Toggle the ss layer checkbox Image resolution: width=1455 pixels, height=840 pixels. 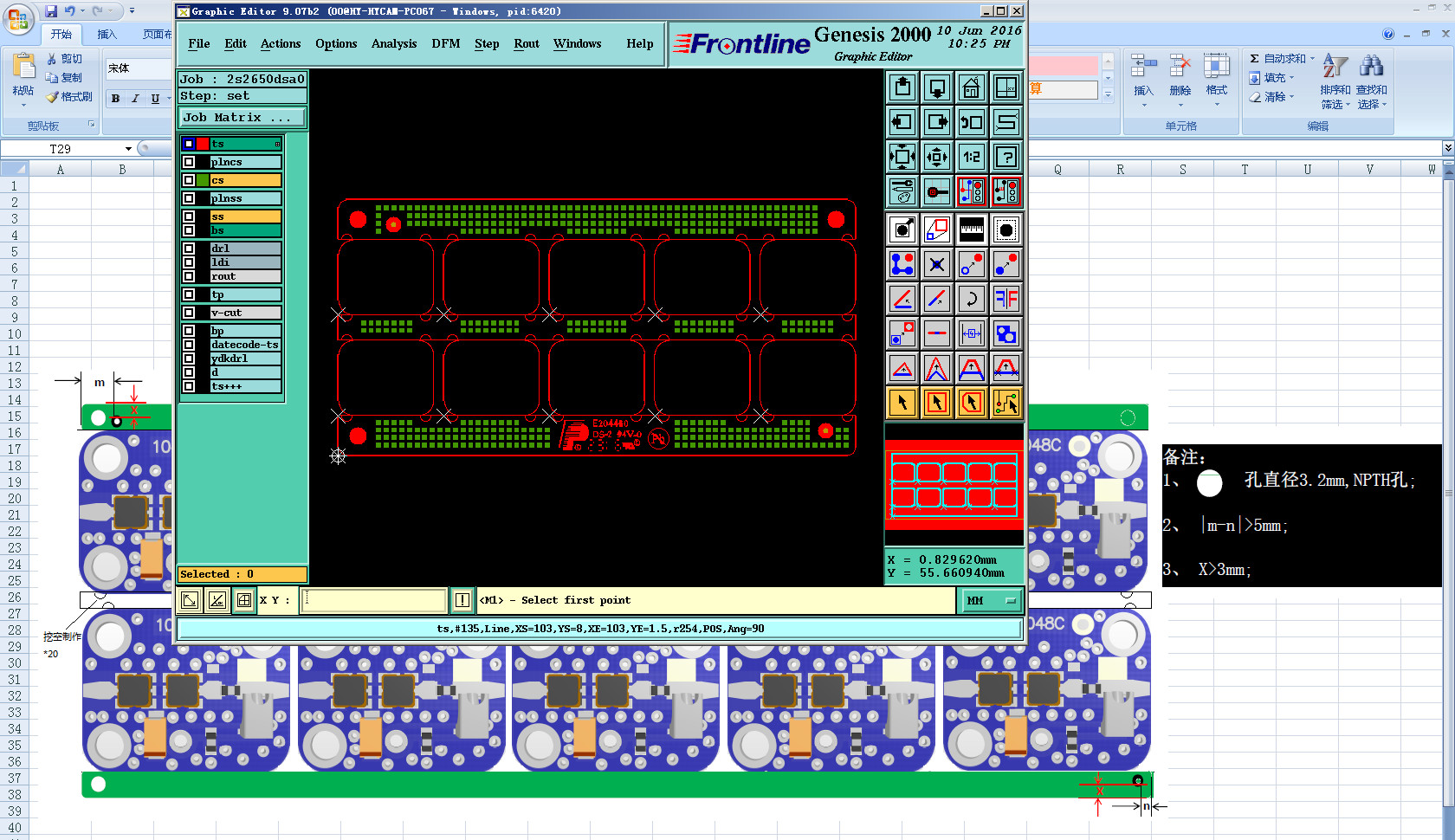point(189,216)
